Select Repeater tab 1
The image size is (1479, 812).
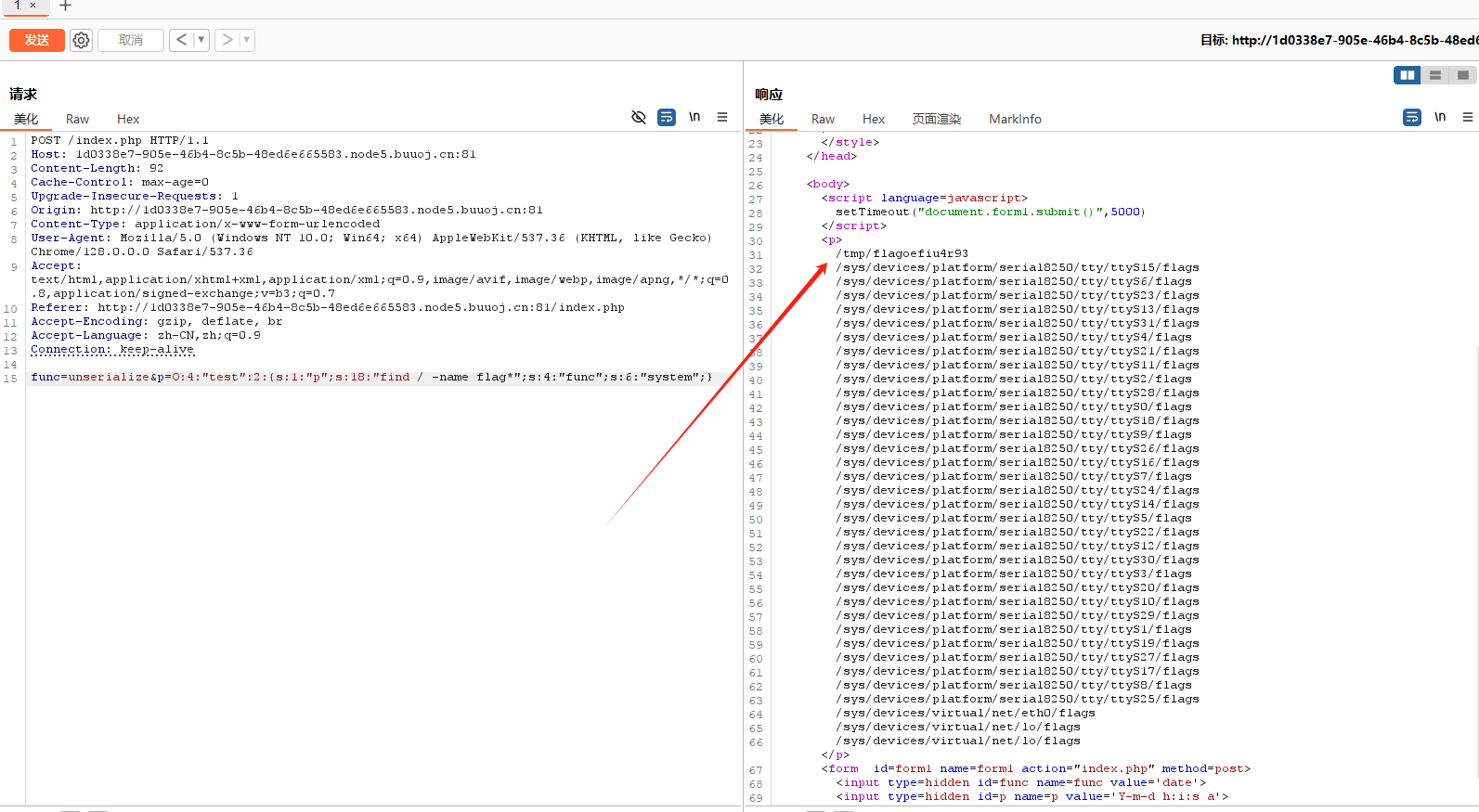coord(17,6)
